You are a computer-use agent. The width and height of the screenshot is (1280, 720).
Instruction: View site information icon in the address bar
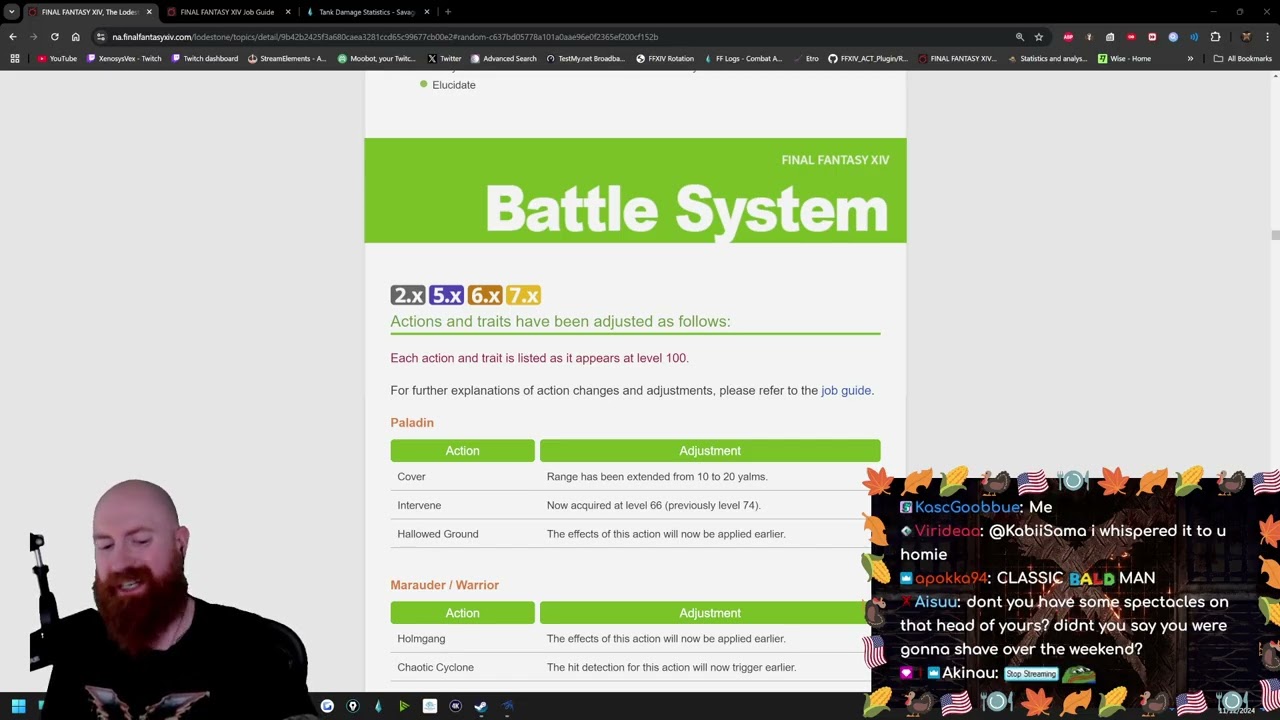click(100, 37)
